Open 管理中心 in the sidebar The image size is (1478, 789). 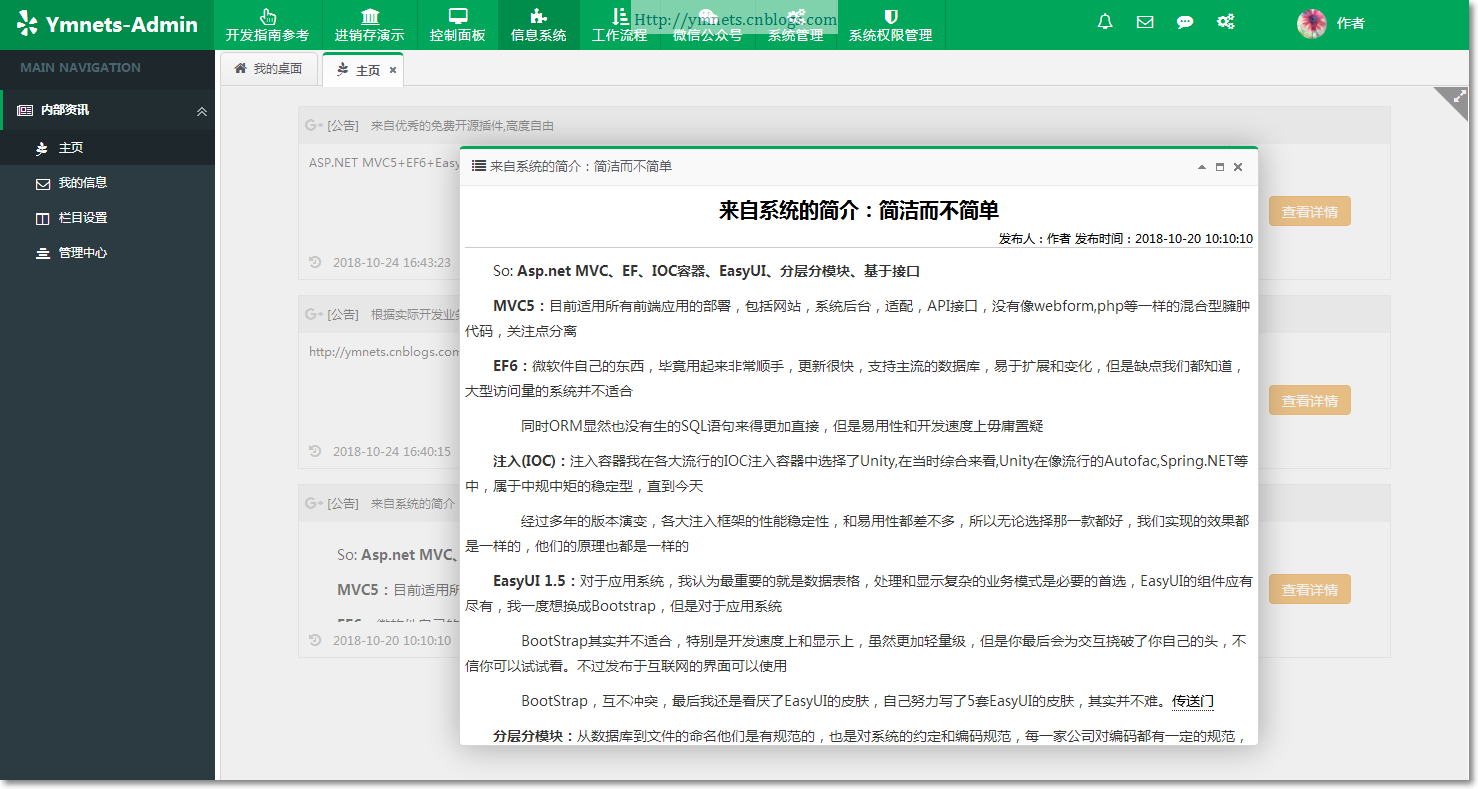point(107,253)
